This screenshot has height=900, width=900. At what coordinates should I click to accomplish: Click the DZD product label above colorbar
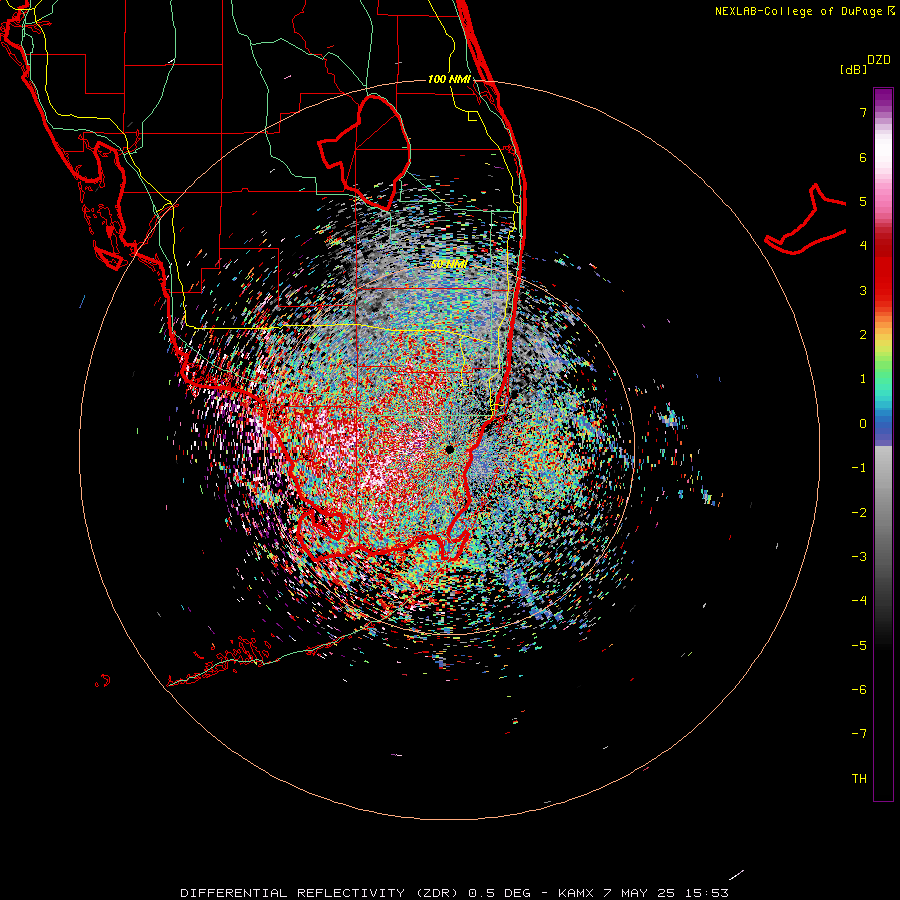(x=879, y=60)
